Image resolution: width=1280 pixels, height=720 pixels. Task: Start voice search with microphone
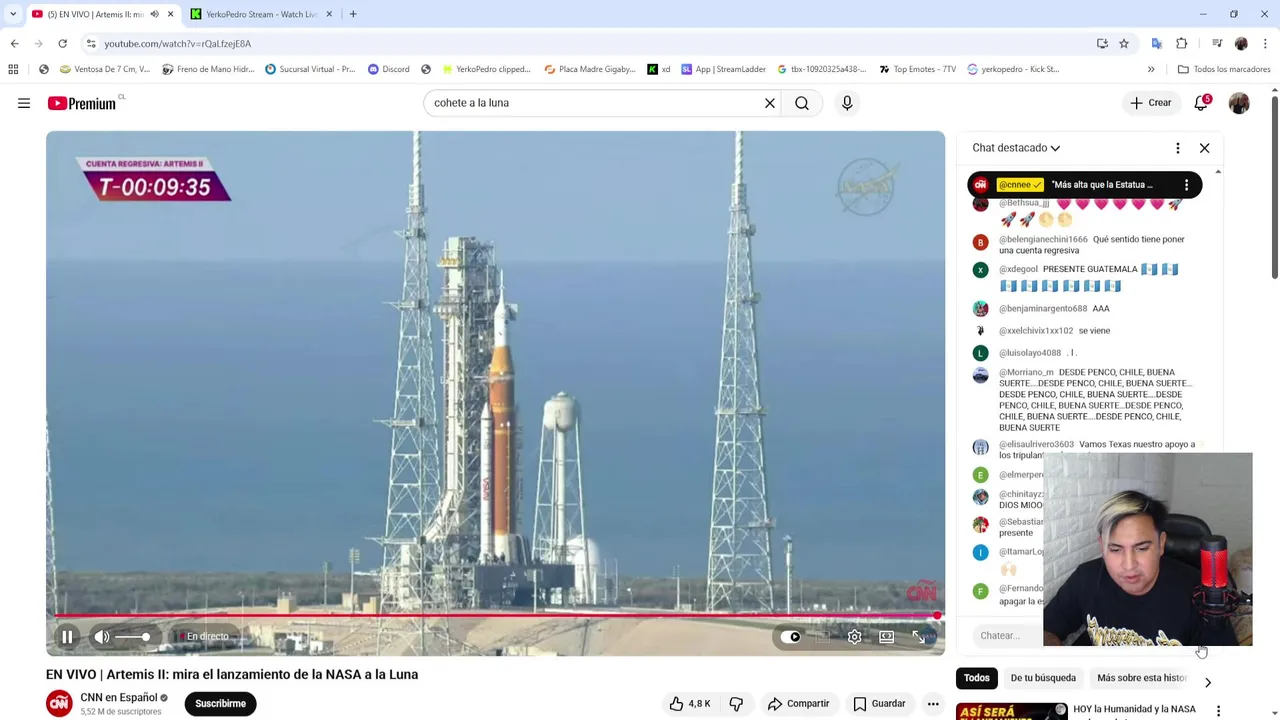(x=847, y=103)
